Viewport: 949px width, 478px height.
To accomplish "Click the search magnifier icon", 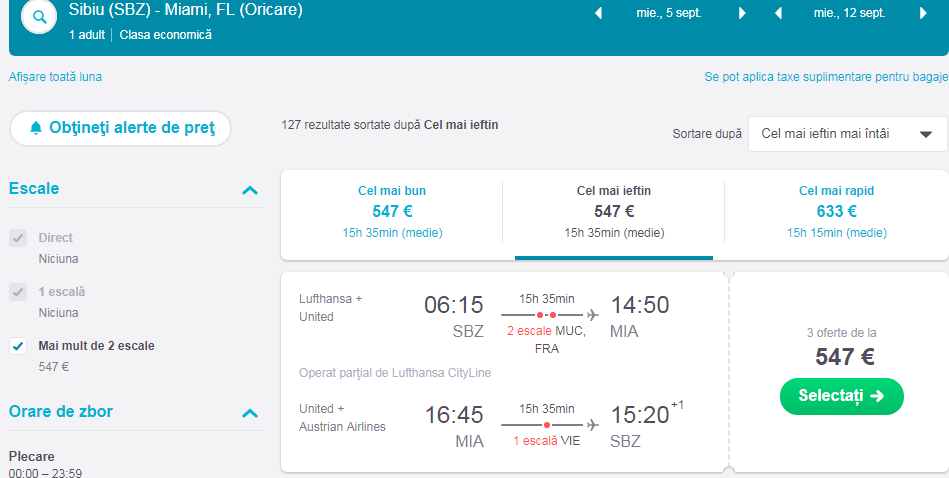I will [x=39, y=18].
